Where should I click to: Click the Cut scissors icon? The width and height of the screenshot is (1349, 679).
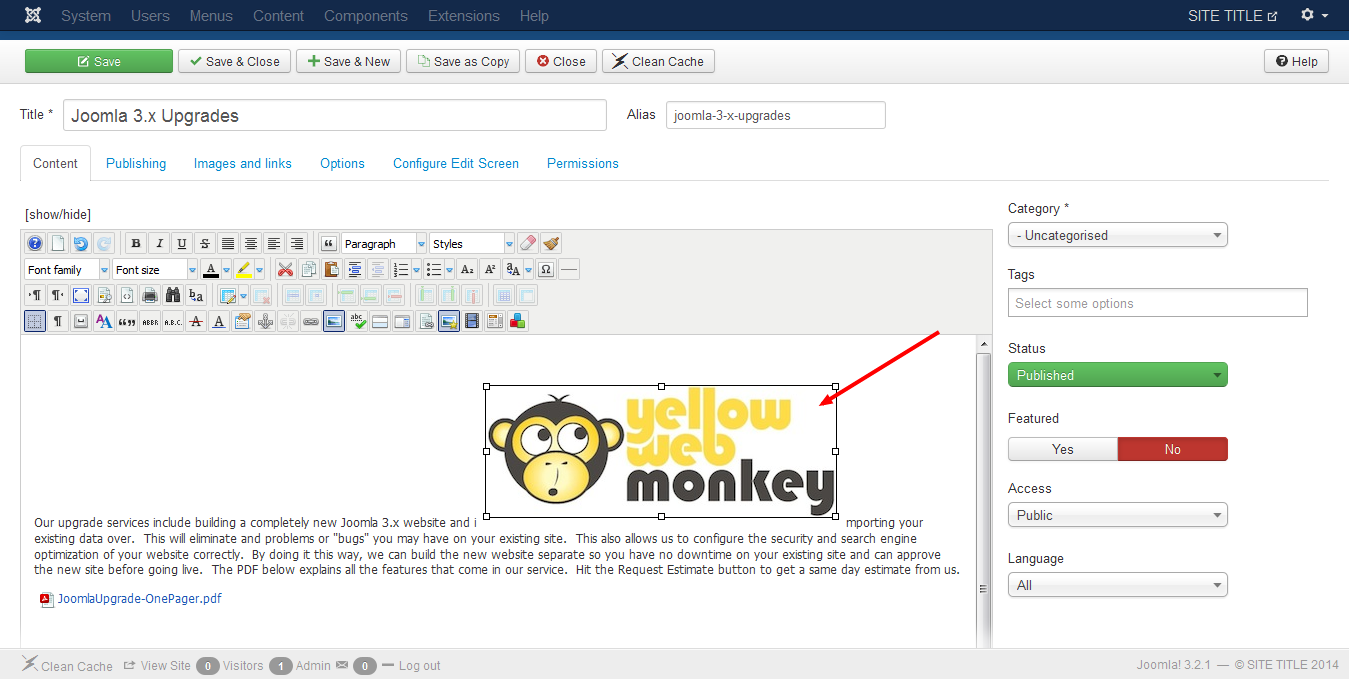coord(286,269)
